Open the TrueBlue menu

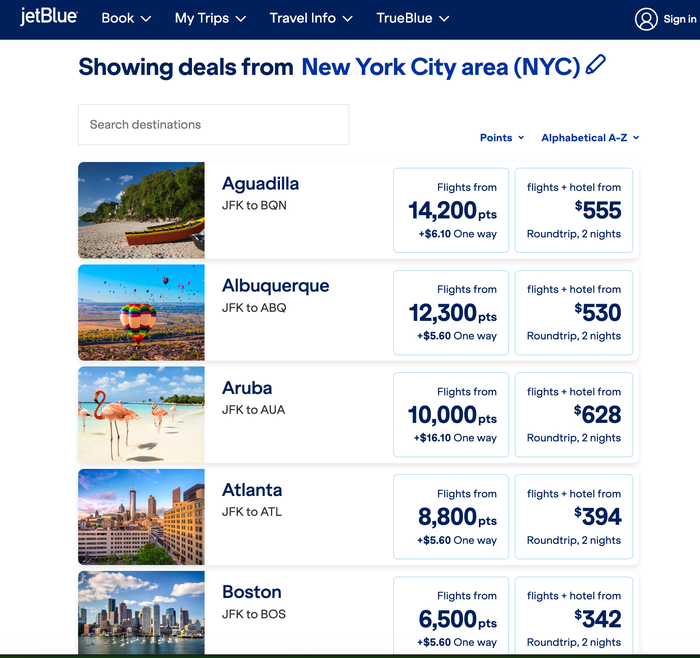coord(412,18)
